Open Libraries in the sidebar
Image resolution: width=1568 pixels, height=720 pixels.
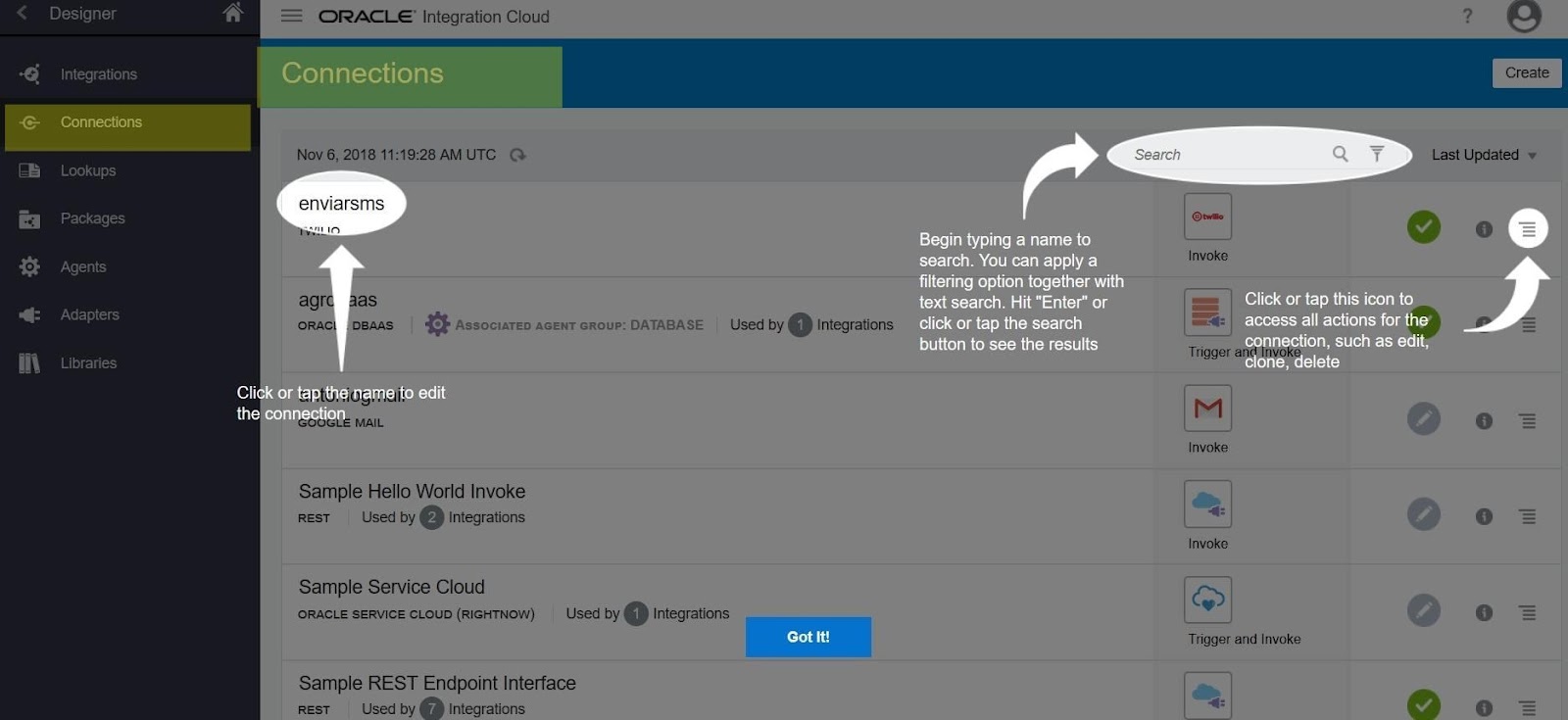click(88, 362)
